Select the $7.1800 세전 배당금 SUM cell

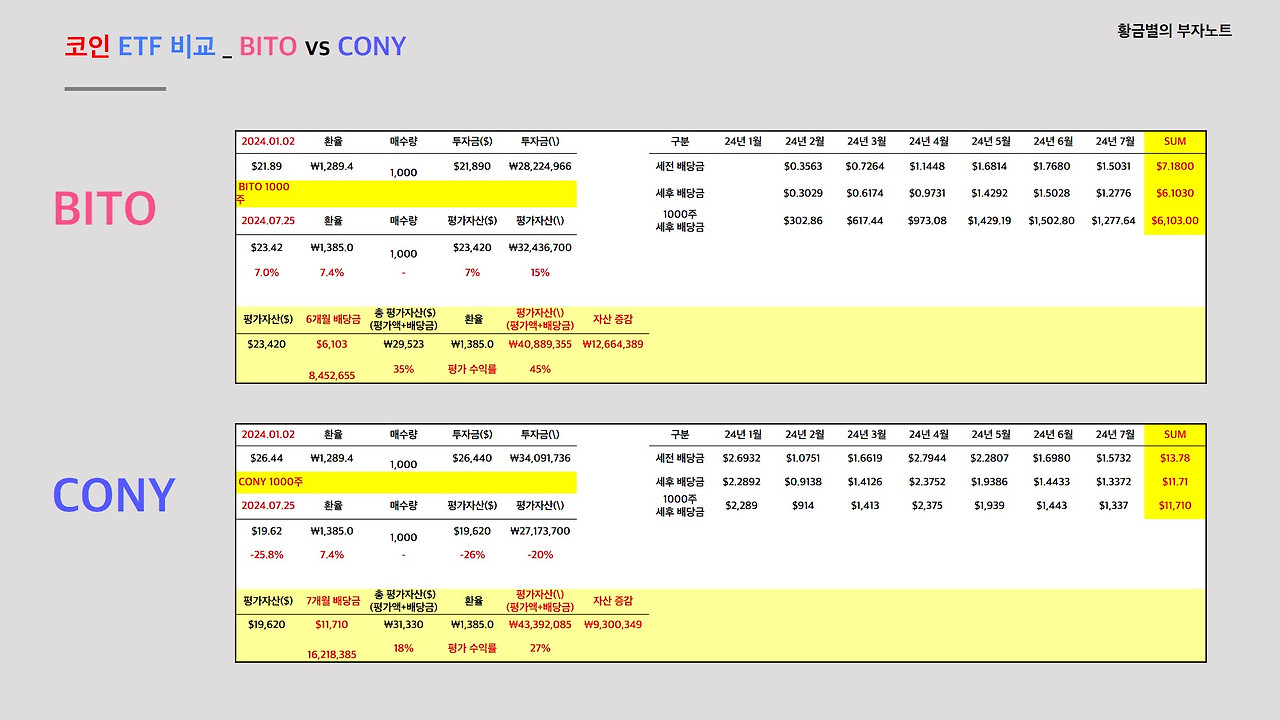click(1174, 167)
